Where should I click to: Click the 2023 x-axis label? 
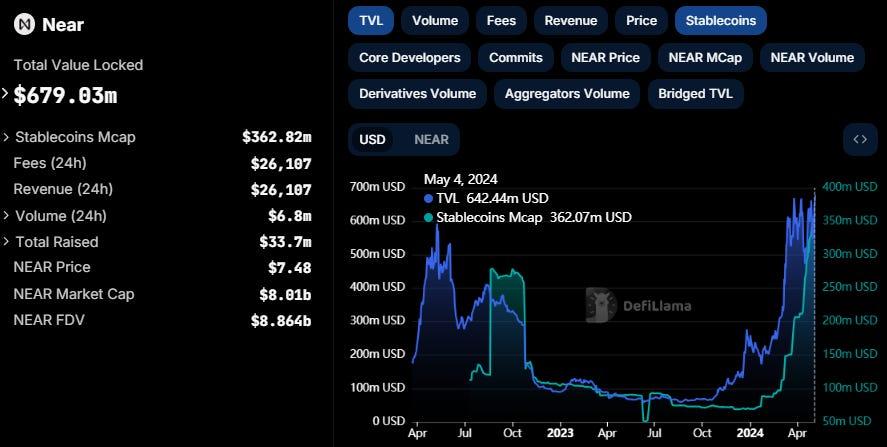point(560,433)
